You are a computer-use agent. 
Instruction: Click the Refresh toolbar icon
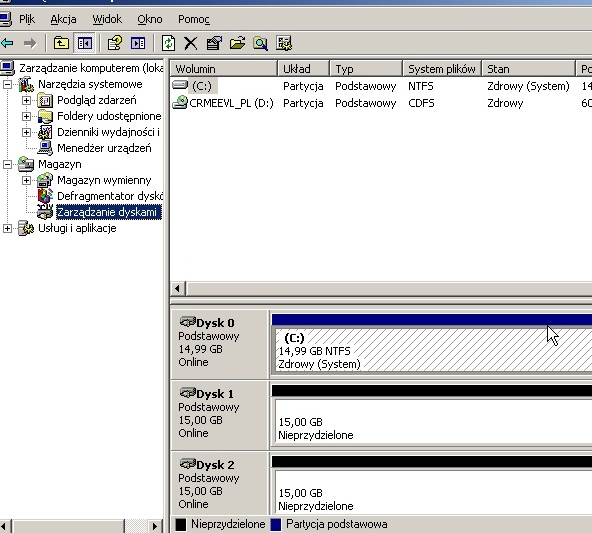click(x=168, y=43)
